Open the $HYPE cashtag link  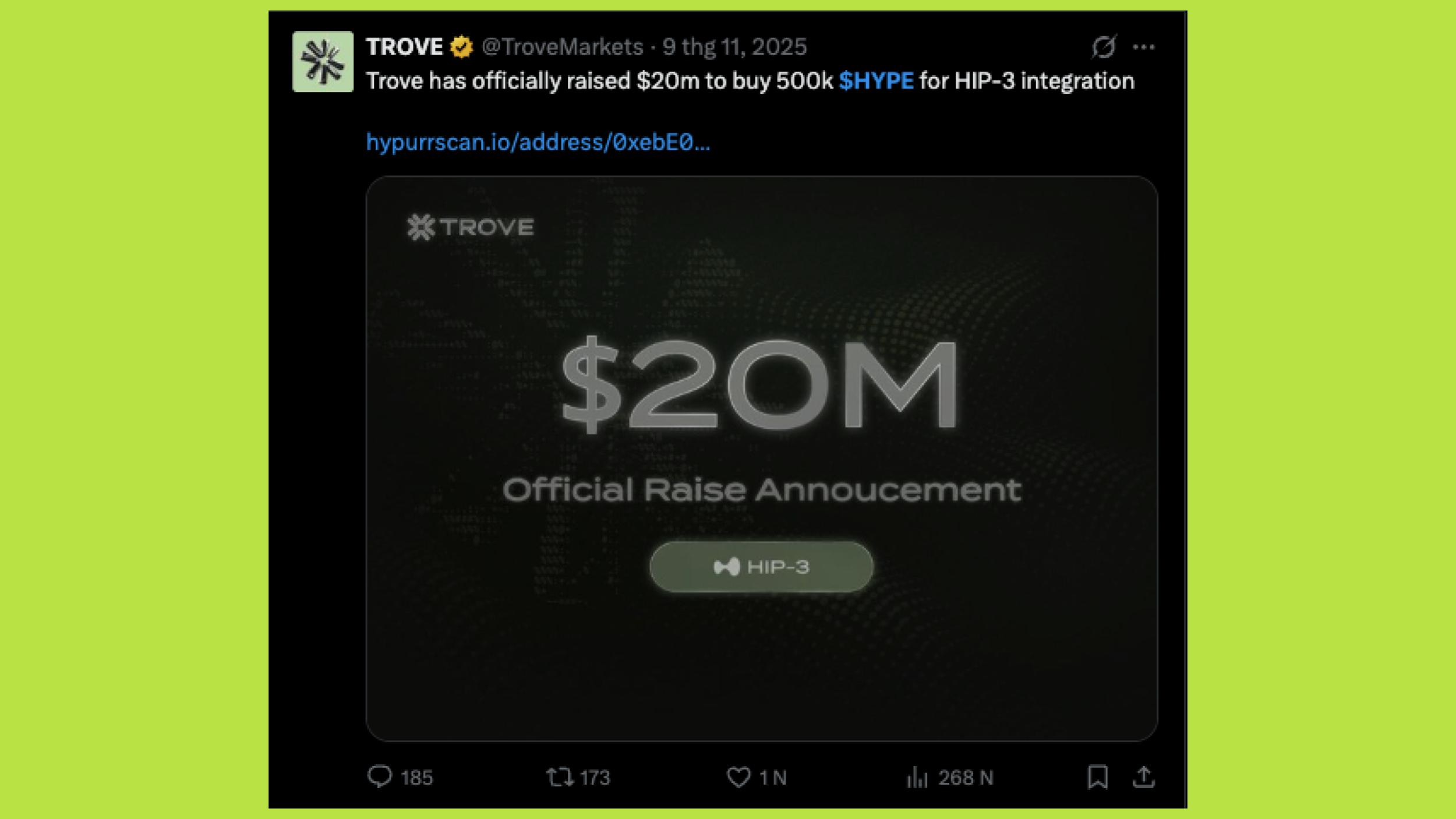pos(876,81)
